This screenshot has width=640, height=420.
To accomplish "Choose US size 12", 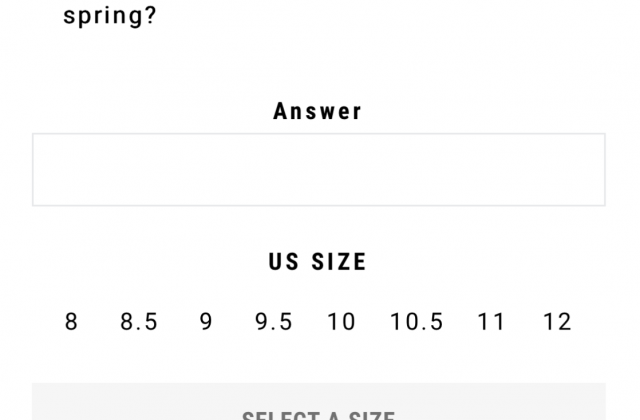I will pyautogui.click(x=558, y=322).
